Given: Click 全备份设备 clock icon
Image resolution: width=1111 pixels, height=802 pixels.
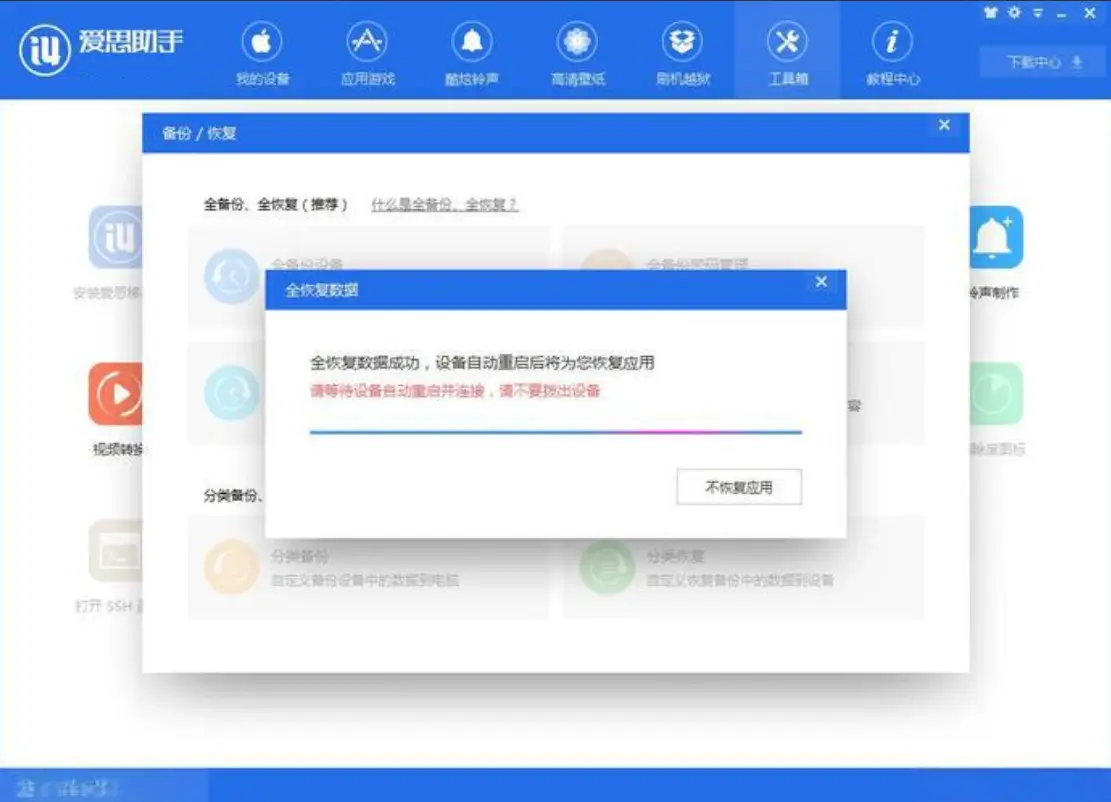Looking at the screenshot, I should click(231, 276).
